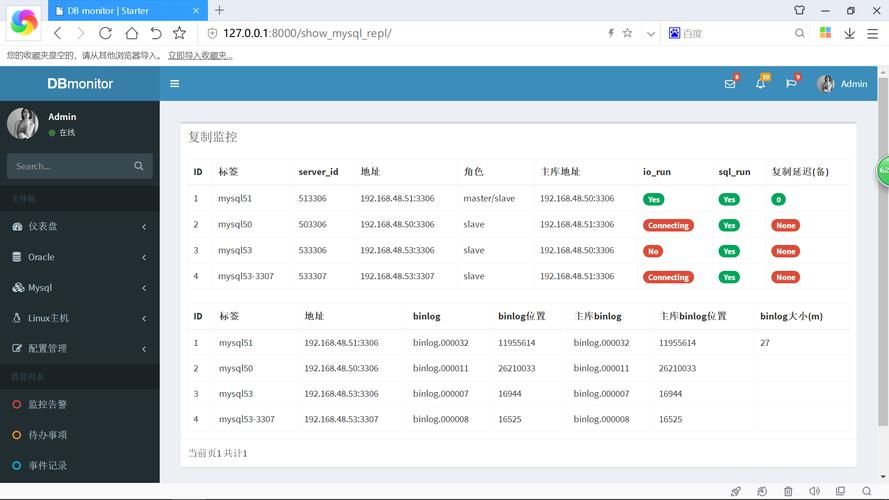This screenshot has width=889, height=500.
Task: Open 监控告警 in sidebar
Action: coord(79,404)
